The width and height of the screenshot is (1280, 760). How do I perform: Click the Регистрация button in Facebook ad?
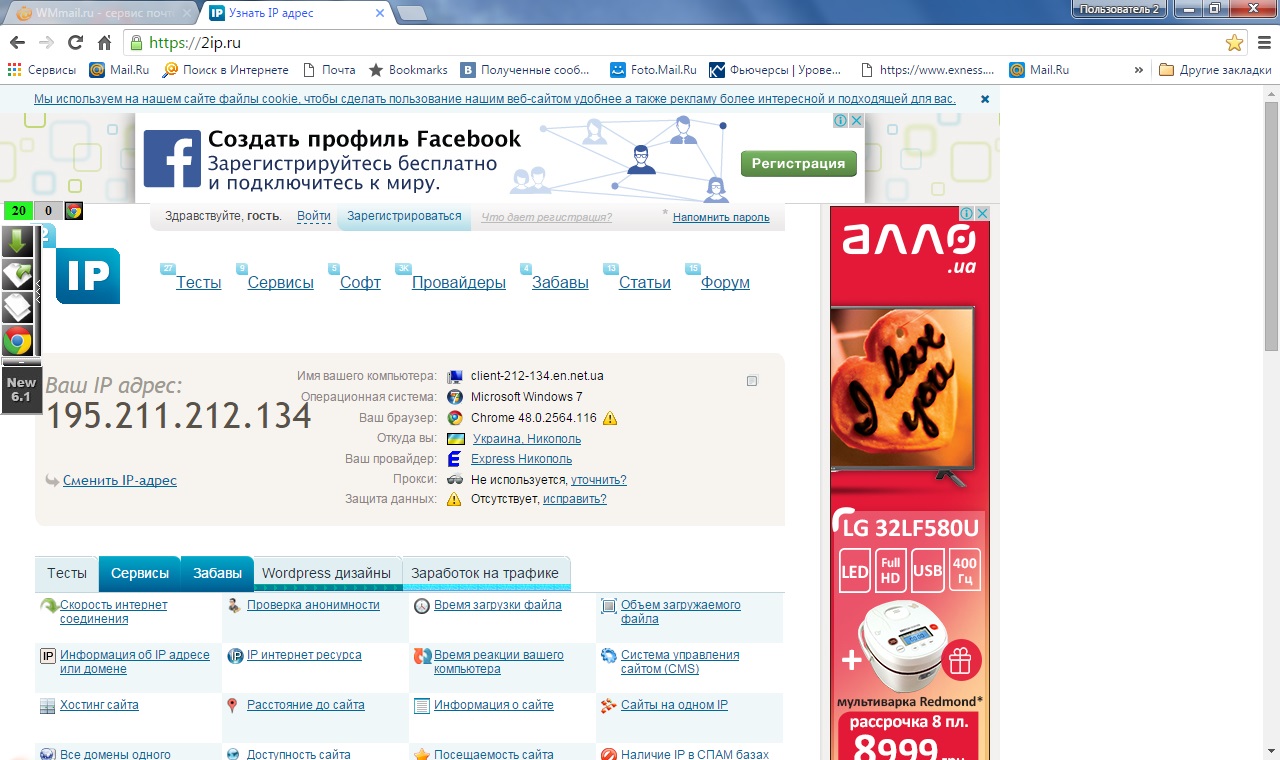[x=798, y=163]
